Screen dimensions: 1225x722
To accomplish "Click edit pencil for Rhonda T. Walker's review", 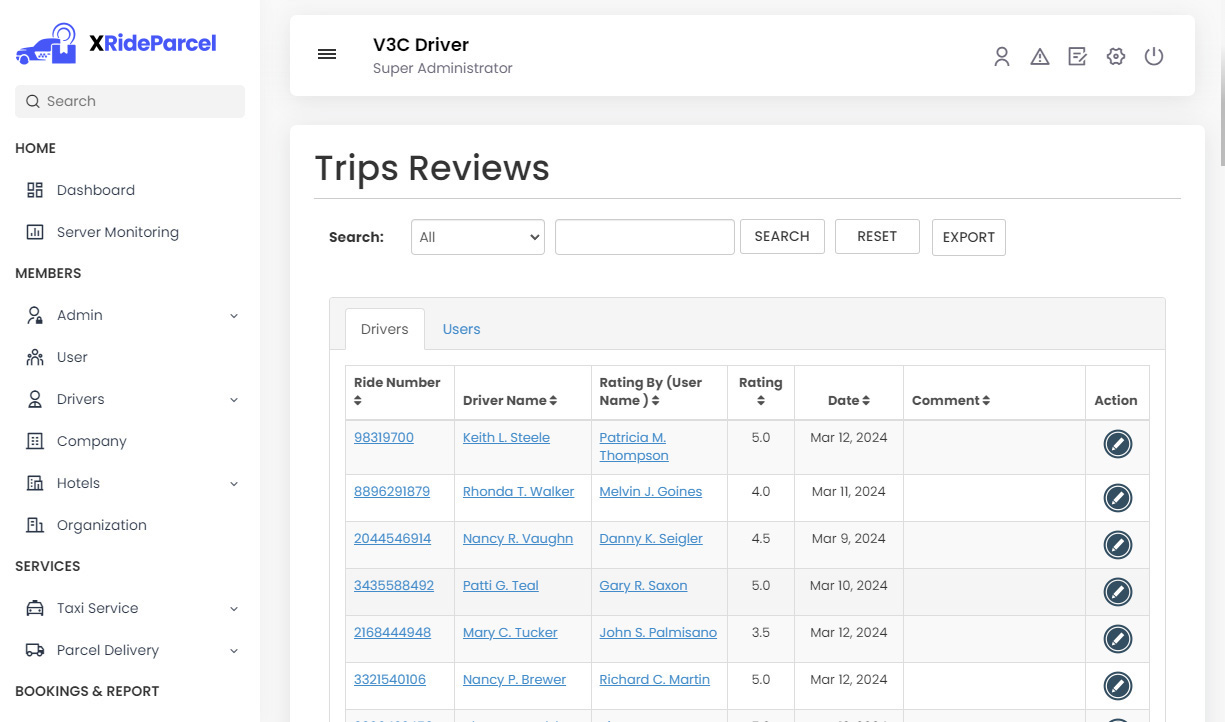I will [x=1117, y=498].
